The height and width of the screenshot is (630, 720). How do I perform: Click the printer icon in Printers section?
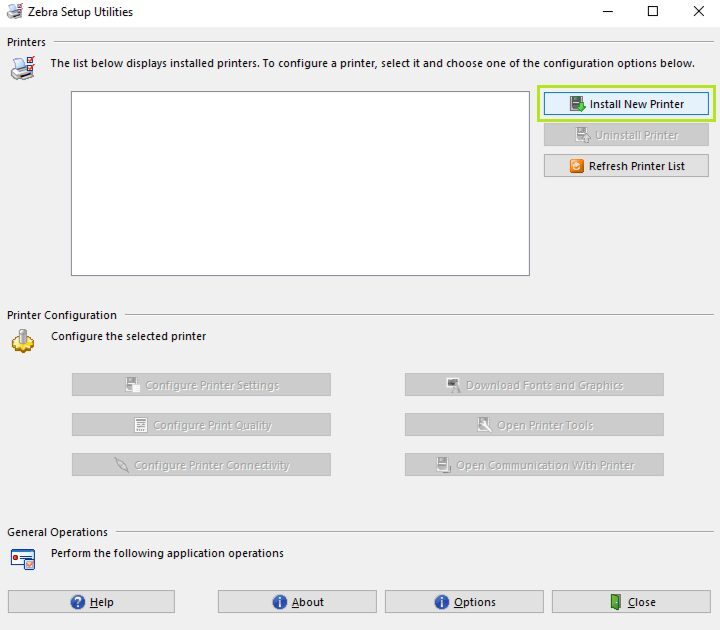click(x=23, y=68)
